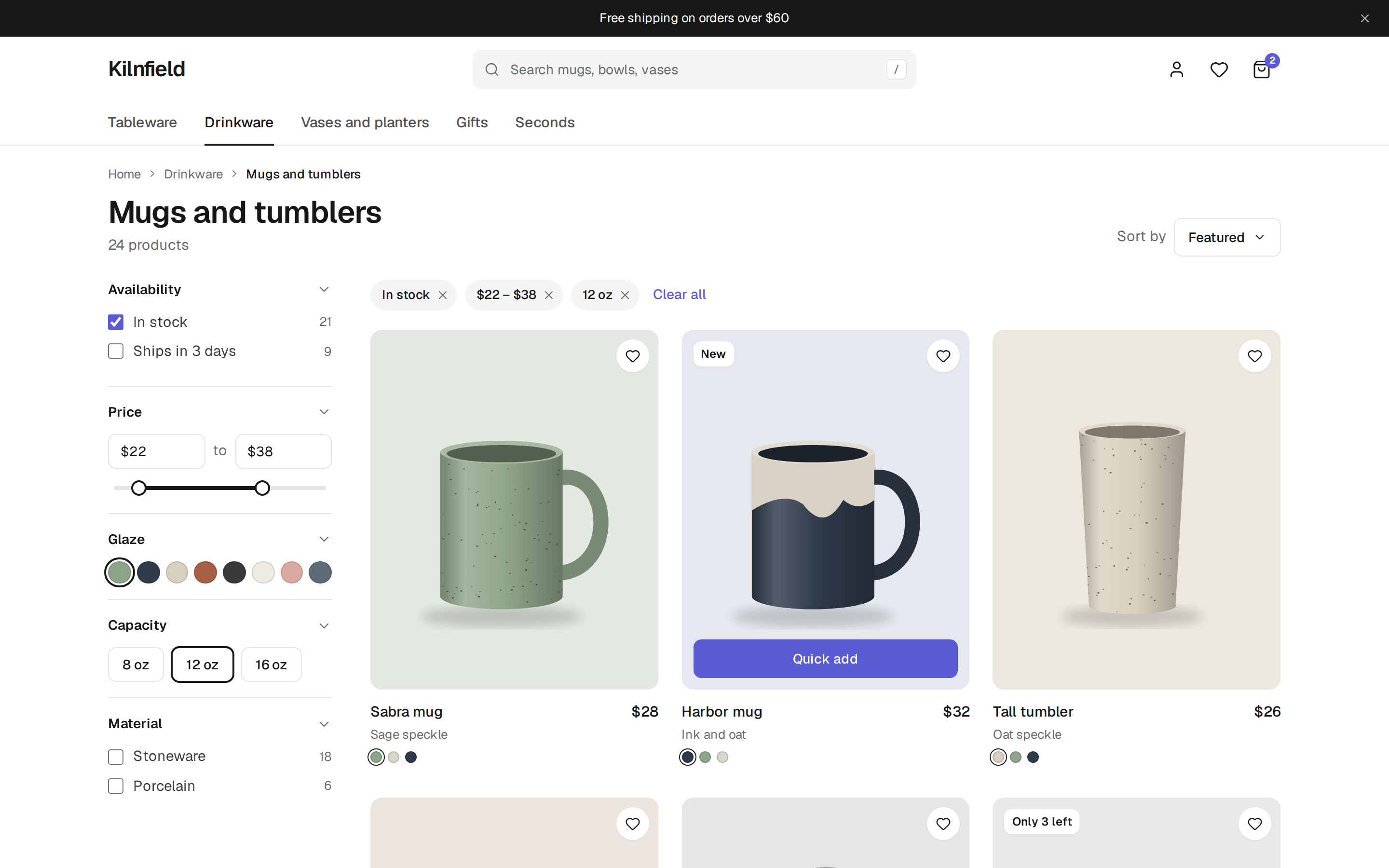Remove the $22 – $38 filter chip
Image resolution: width=1389 pixels, height=868 pixels.
(x=549, y=295)
